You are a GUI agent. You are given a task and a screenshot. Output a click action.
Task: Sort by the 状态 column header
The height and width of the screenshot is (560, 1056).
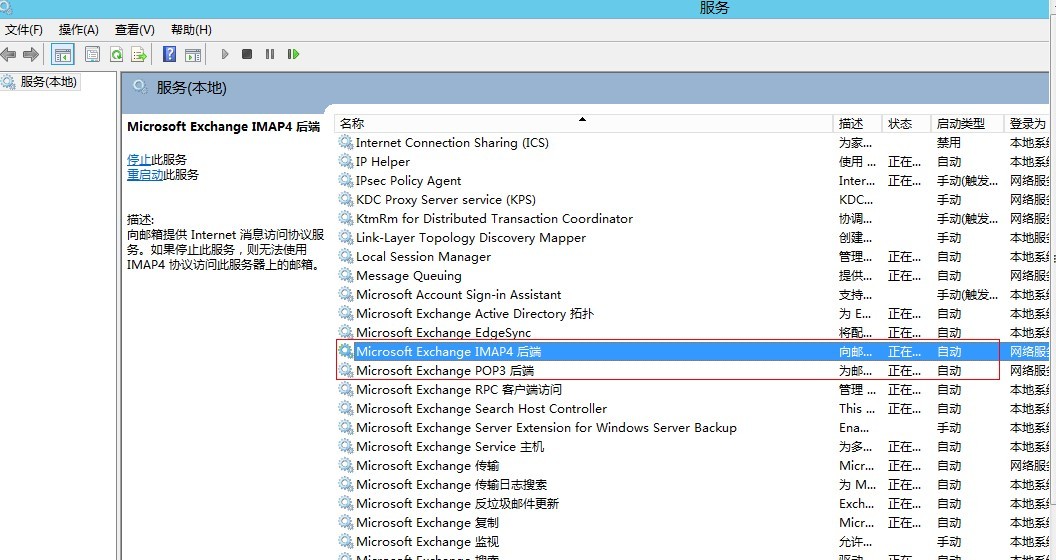pos(906,123)
